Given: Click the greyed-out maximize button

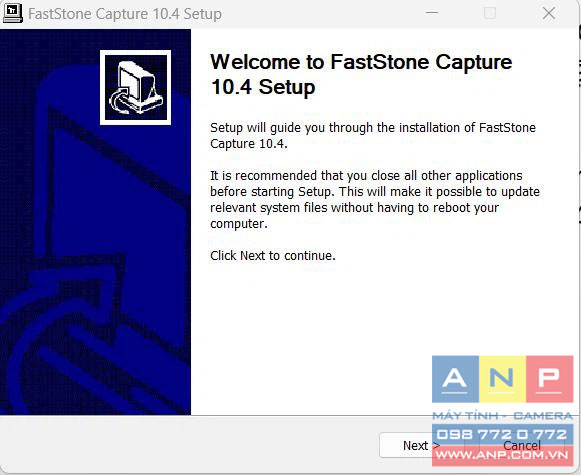Looking at the screenshot, I should tap(490, 13).
